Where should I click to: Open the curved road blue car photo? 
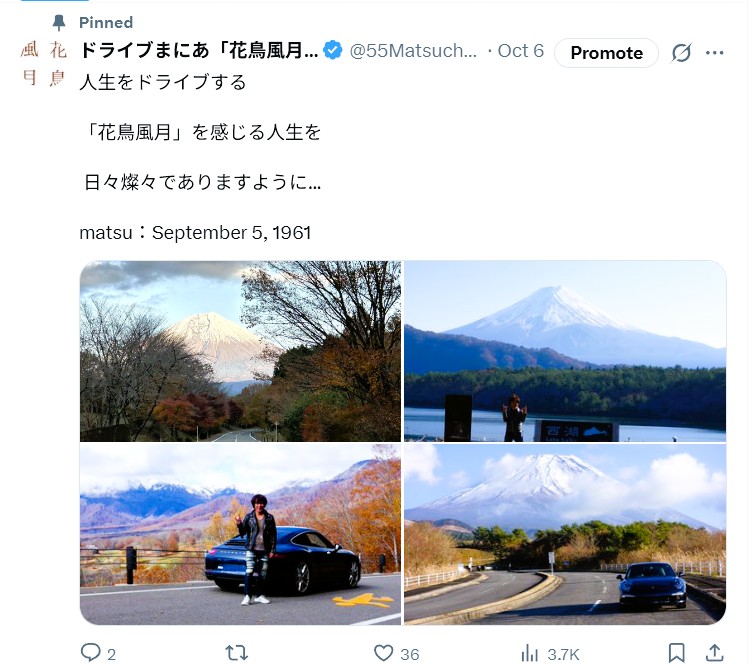pos(565,534)
